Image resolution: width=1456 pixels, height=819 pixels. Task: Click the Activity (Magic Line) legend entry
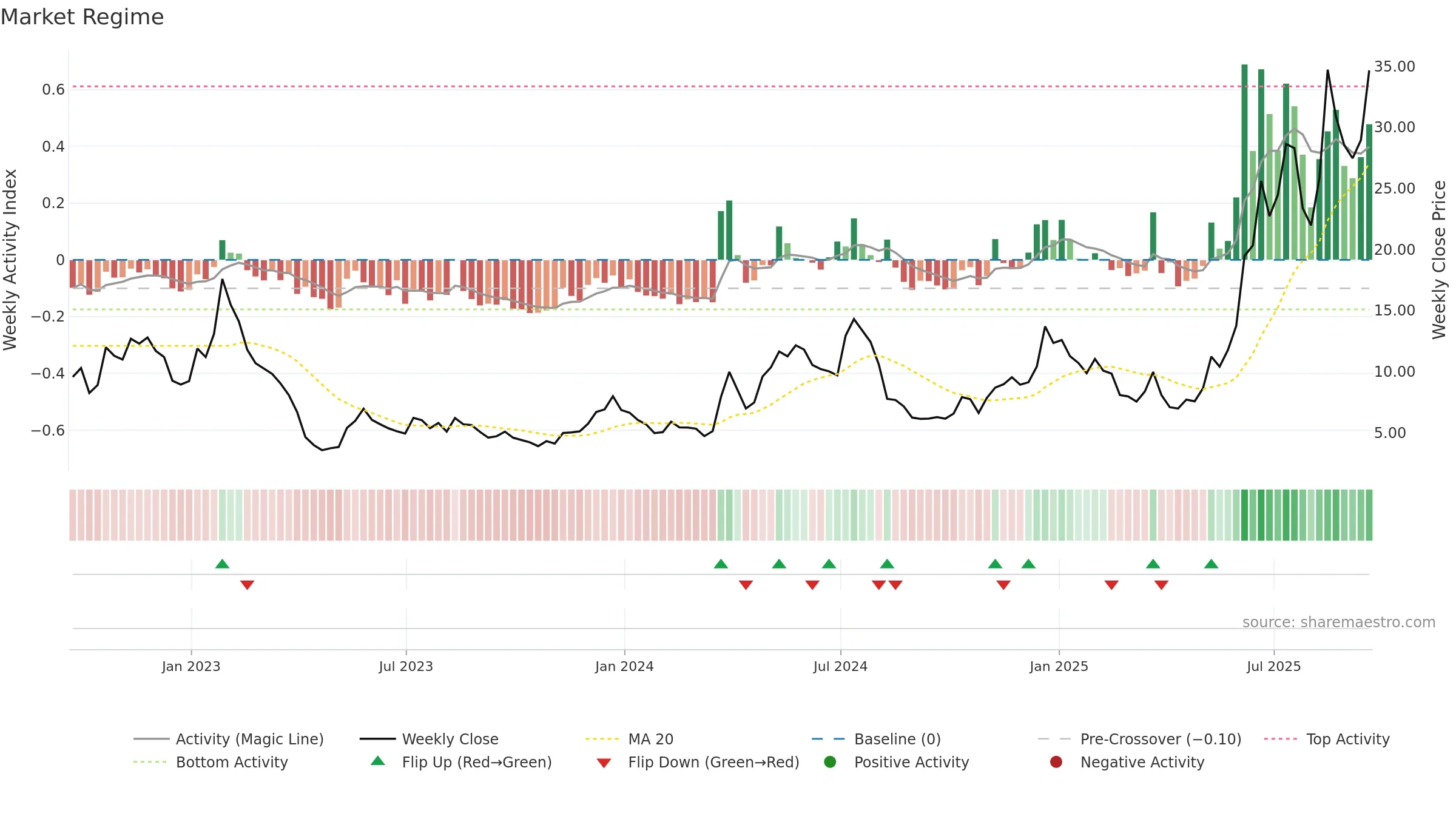pyautogui.click(x=229, y=739)
